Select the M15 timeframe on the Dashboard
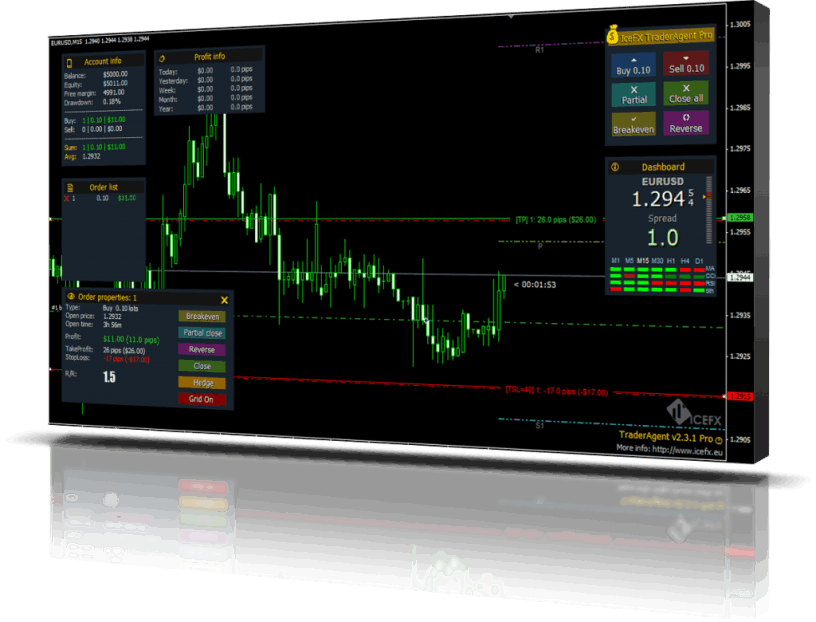 pyautogui.click(x=643, y=260)
